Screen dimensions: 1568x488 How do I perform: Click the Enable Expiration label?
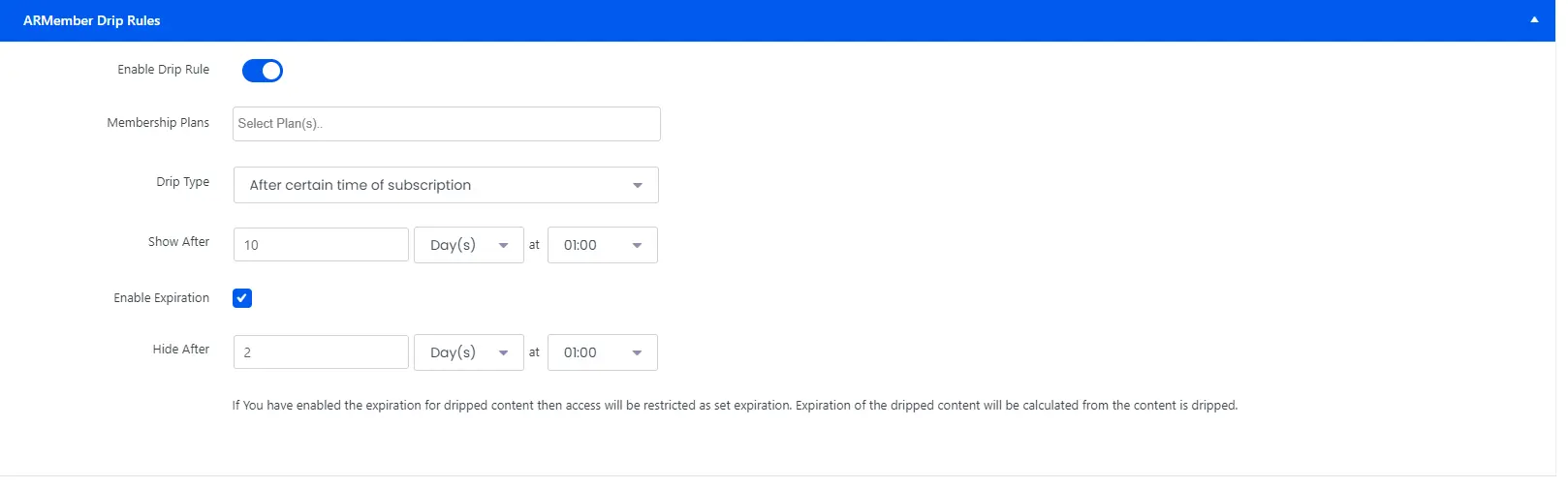click(x=161, y=298)
